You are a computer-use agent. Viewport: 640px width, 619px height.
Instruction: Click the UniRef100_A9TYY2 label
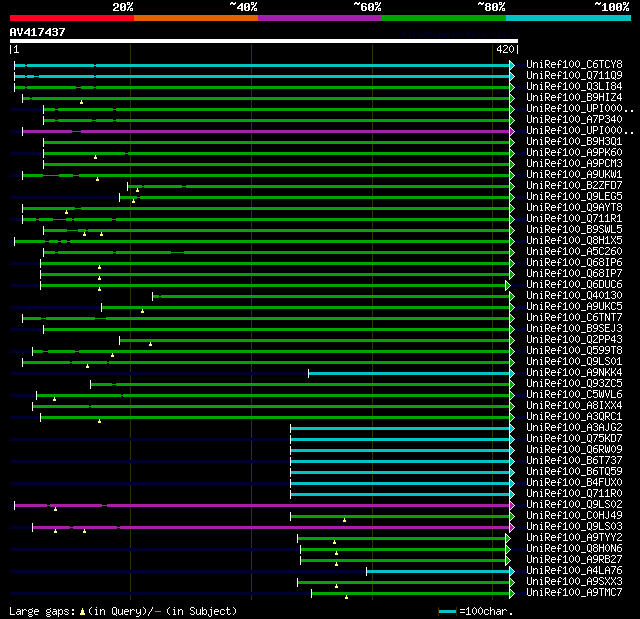pyautogui.click(x=574, y=538)
